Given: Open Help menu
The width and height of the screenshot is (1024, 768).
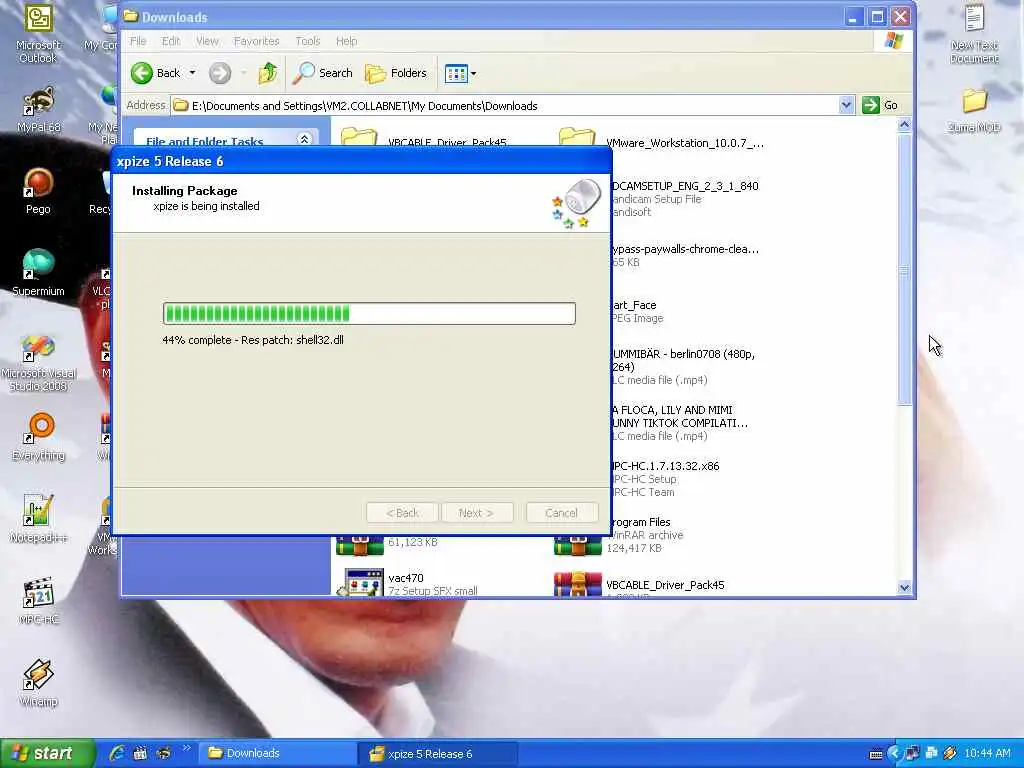Looking at the screenshot, I should (346, 41).
